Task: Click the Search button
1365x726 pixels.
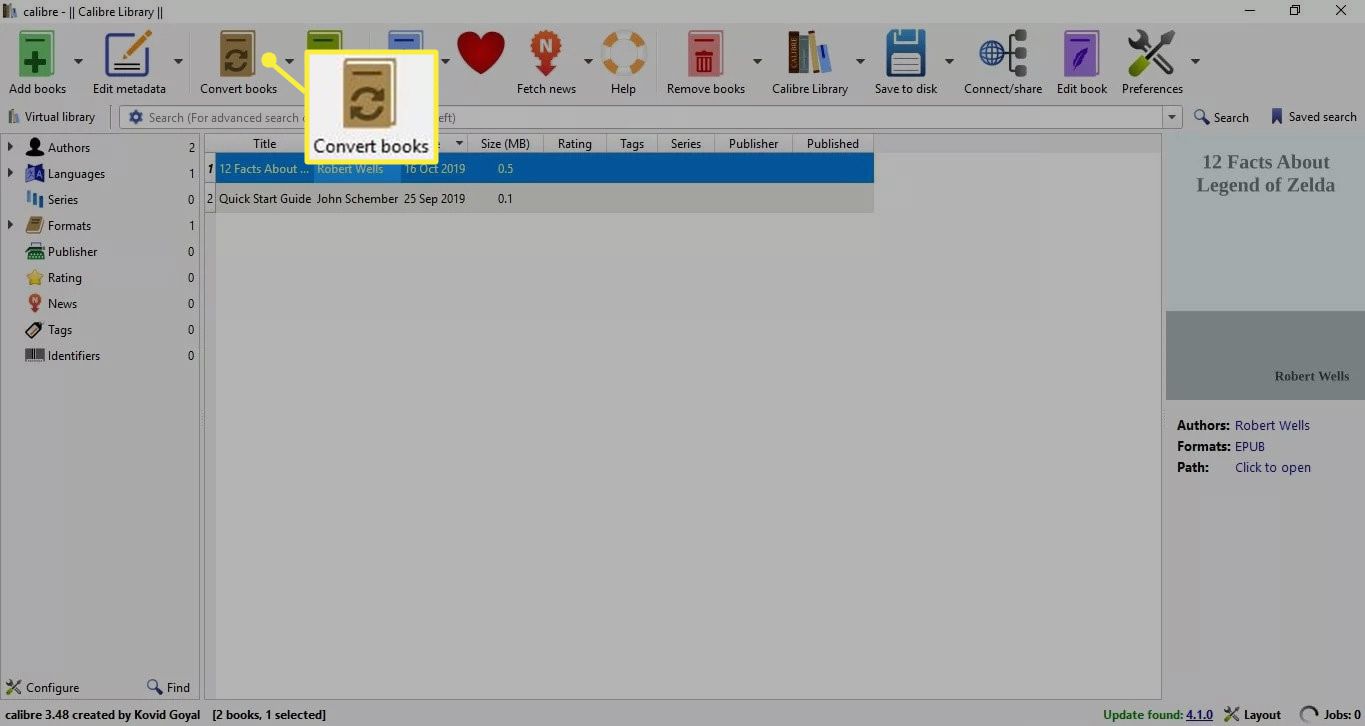Action: [x=1221, y=117]
